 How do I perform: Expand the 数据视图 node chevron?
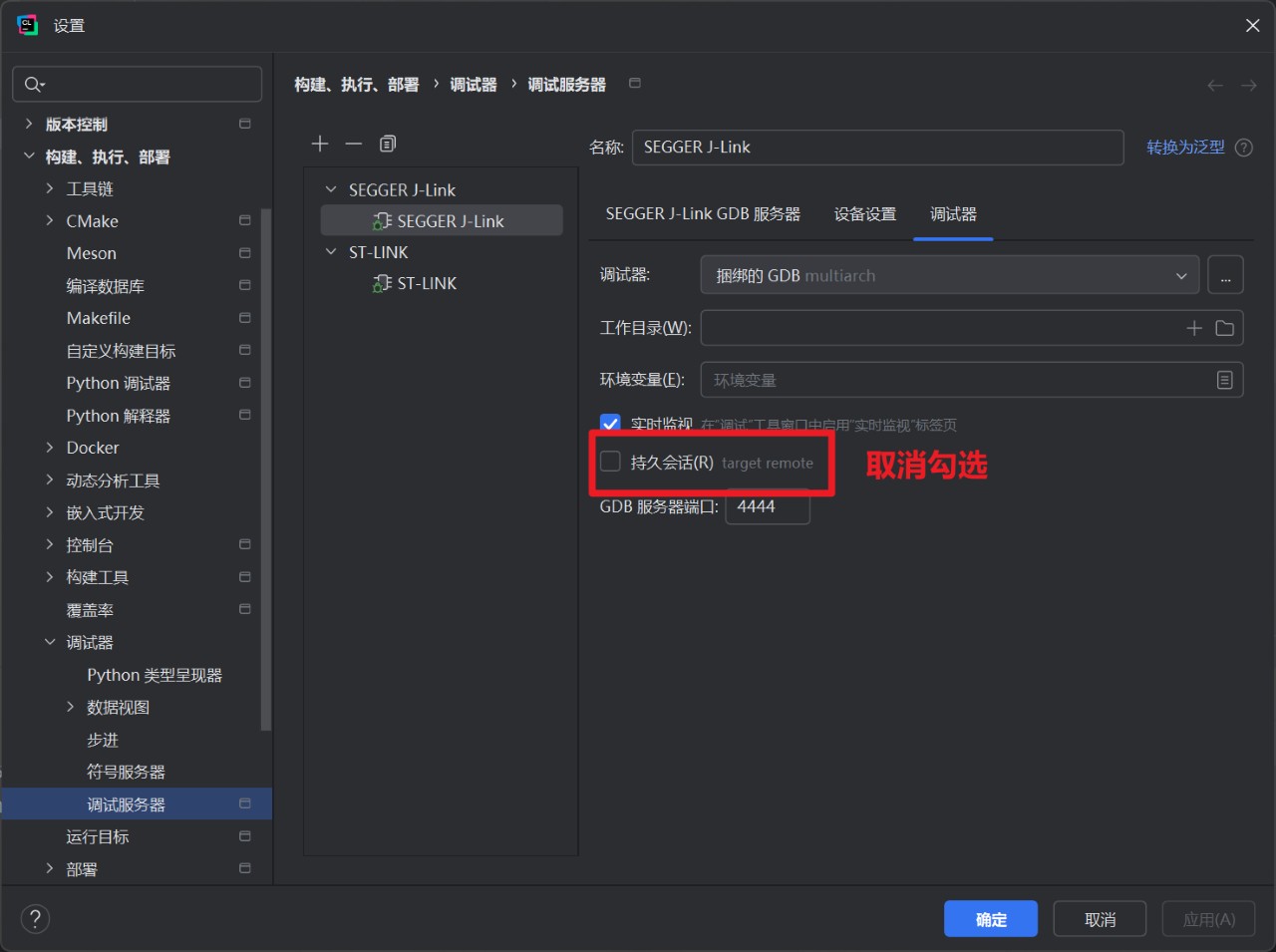click(x=71, y=707)
